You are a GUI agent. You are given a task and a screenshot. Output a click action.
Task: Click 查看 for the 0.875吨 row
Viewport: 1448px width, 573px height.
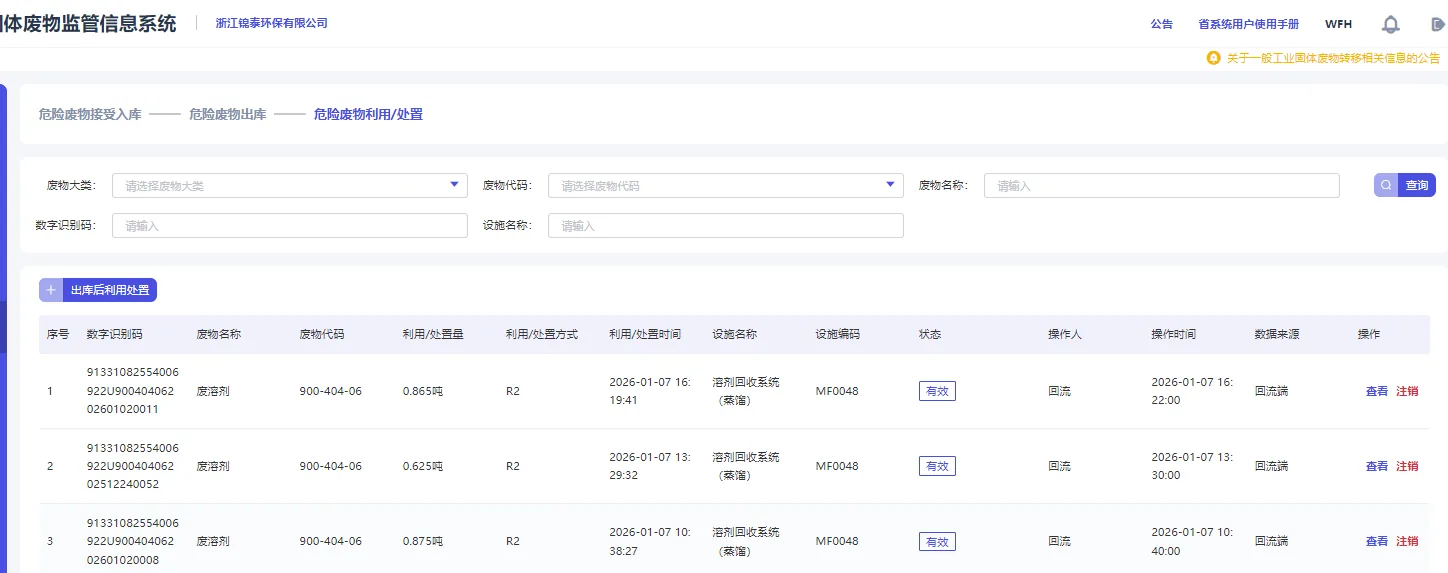click(1377, 541)
